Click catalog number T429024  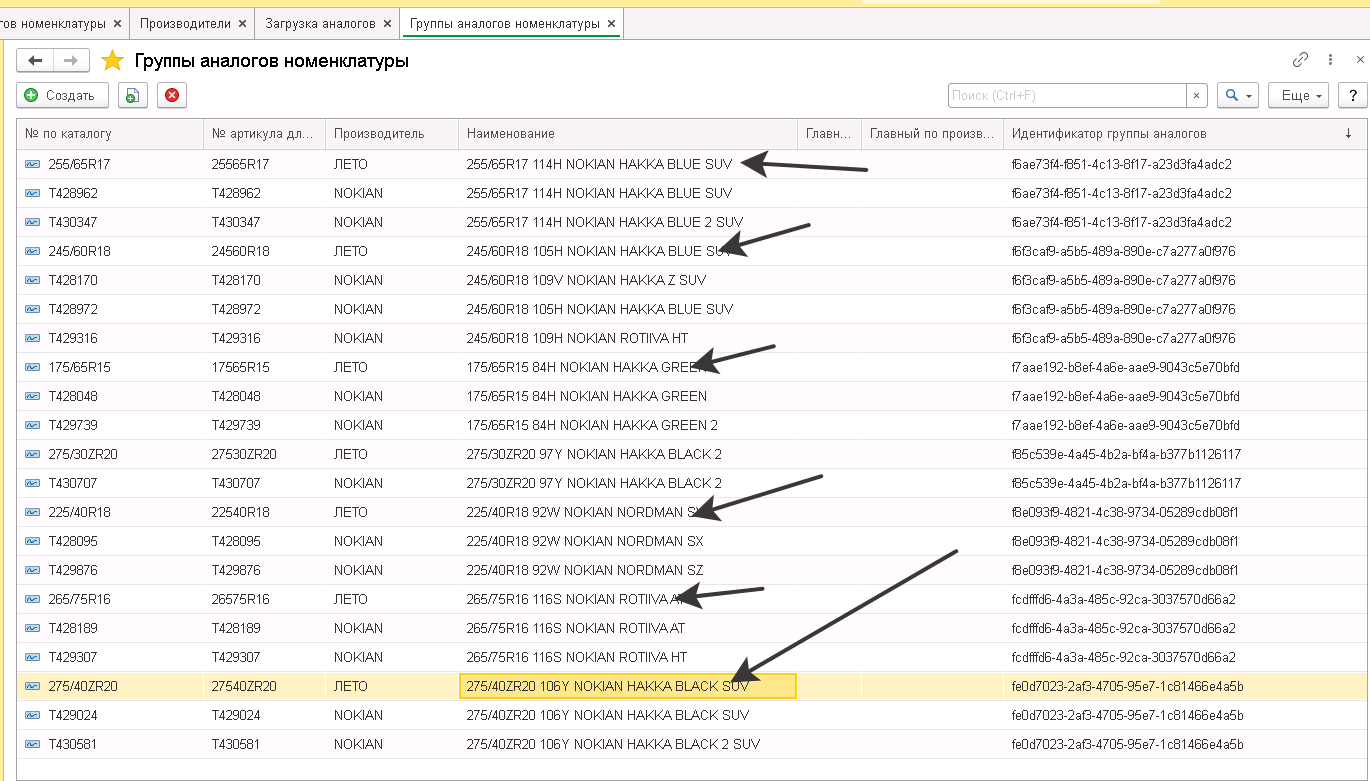tap(73, 715)
